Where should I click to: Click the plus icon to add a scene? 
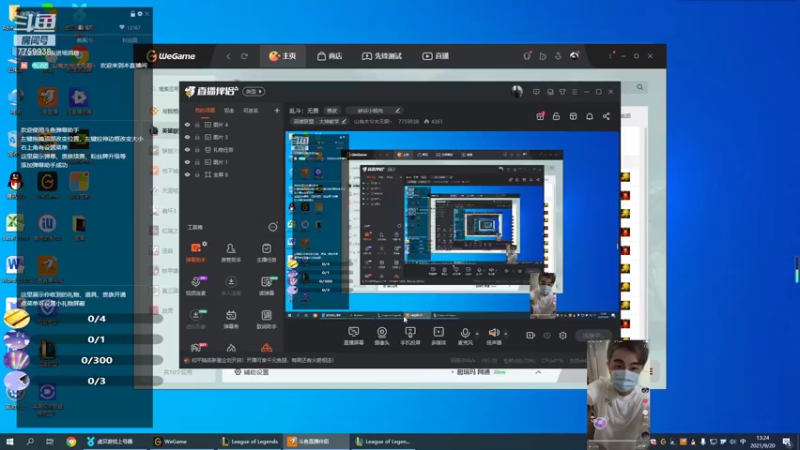277,110
